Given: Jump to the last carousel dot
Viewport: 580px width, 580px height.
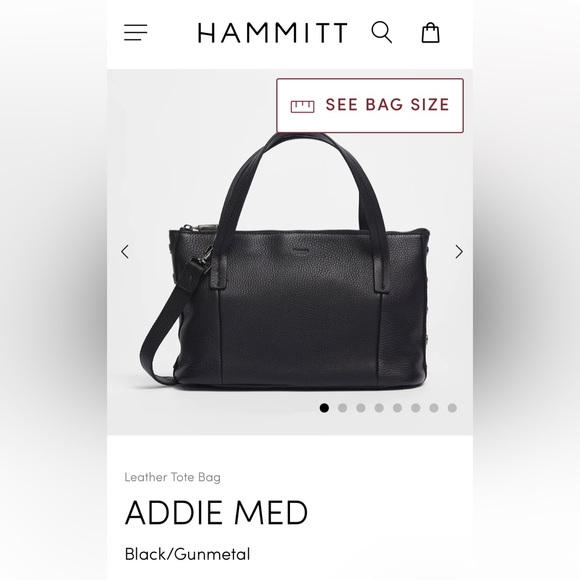Looking at the screenshot, I should tap(452, 408).
